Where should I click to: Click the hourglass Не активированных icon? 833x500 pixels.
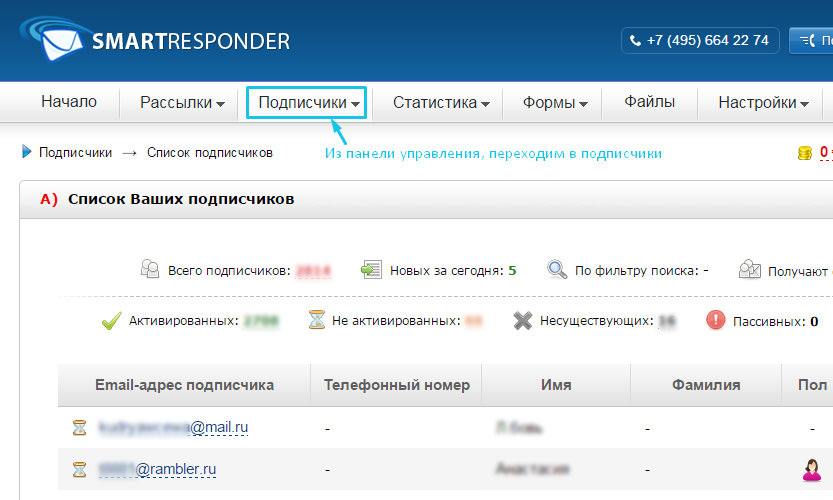tap(317, 320)
